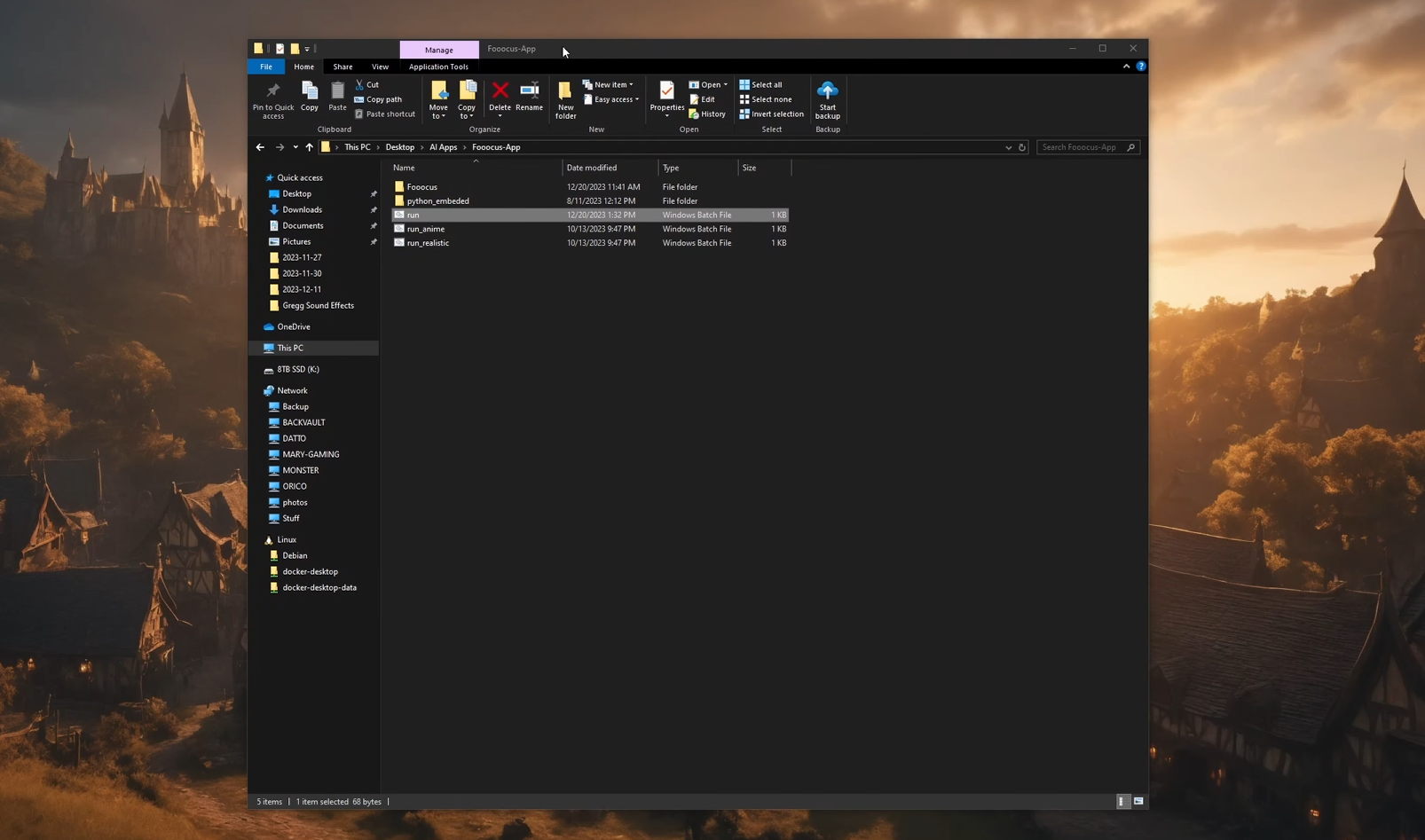Viewport: 1425px width, 840px height.
Task: Switch to details view in status bar
Action: 1122,802
